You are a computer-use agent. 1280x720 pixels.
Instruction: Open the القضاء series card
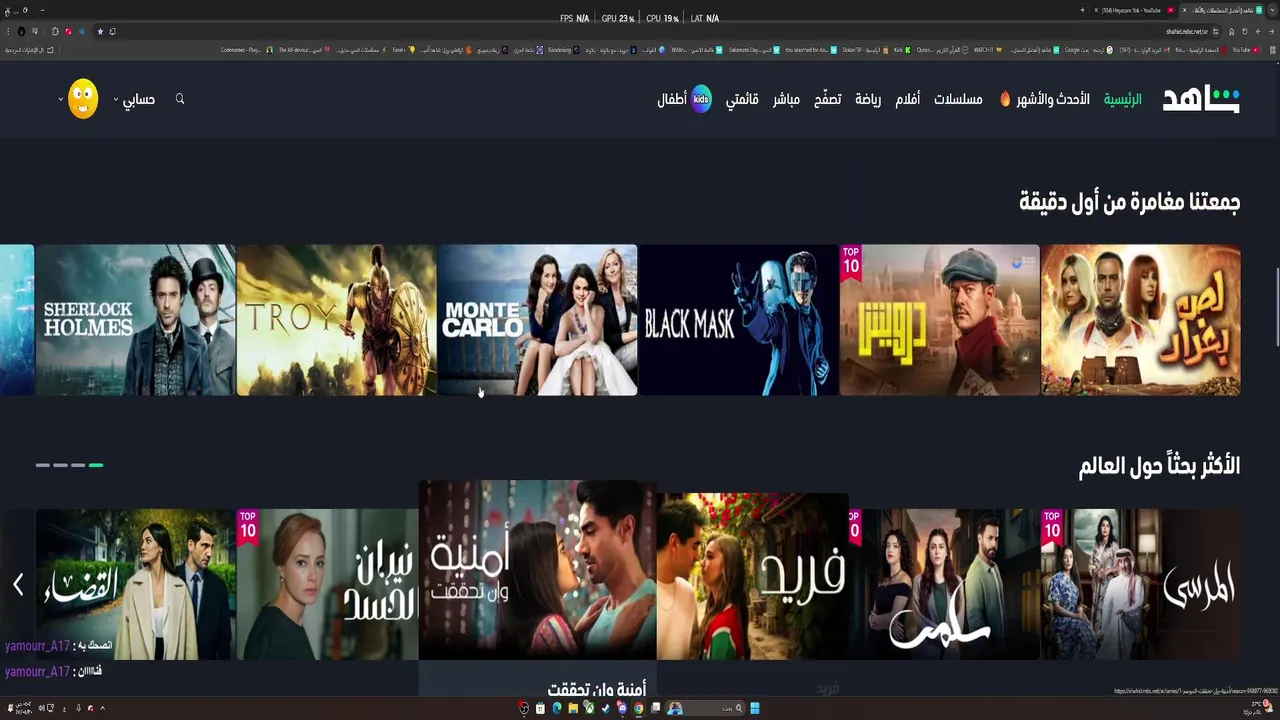click(x=136, y=584)
